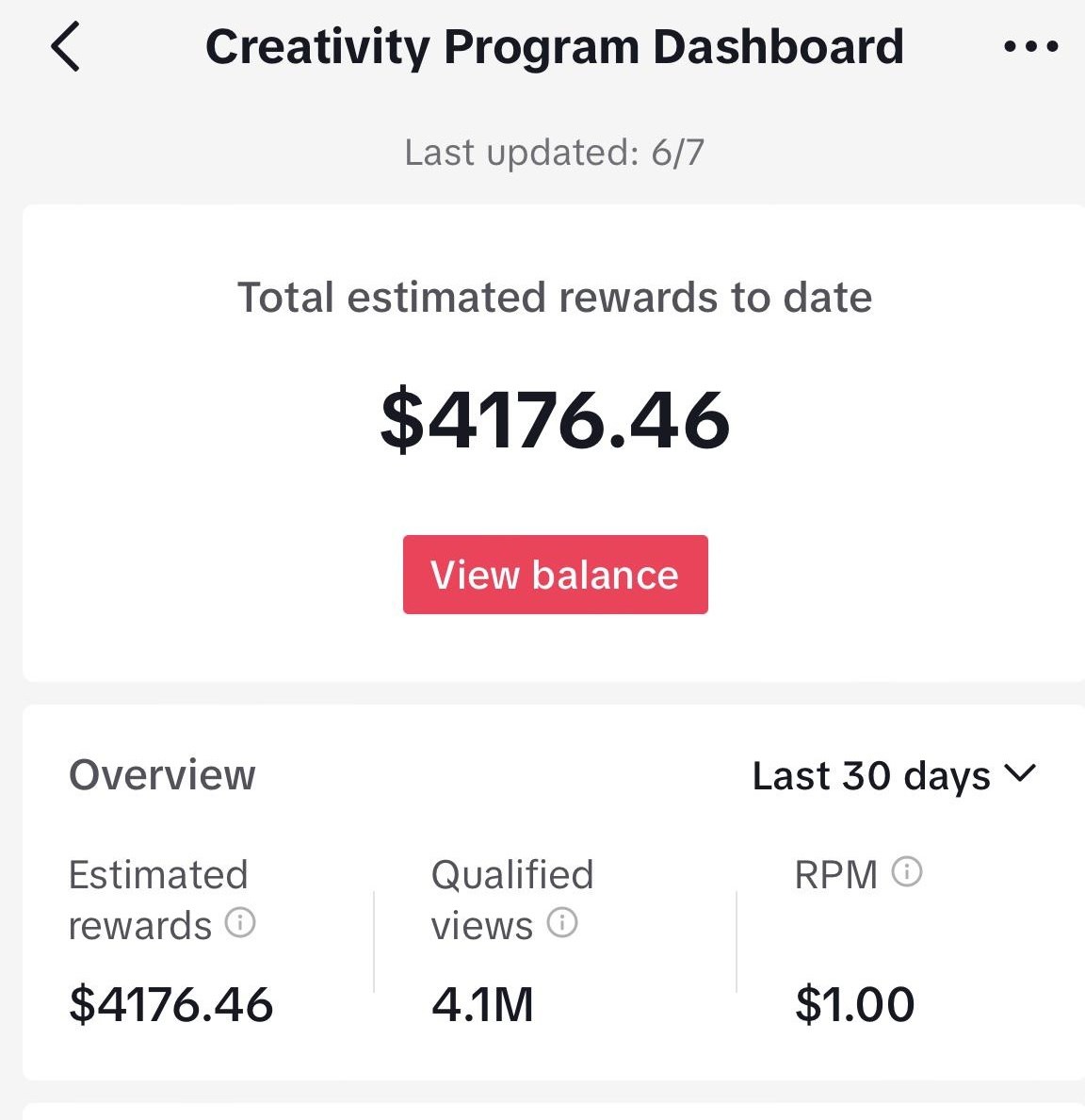1085x1120 pixels.
Task: Click the $1.00 RPM value
Action: (854, 1004)
